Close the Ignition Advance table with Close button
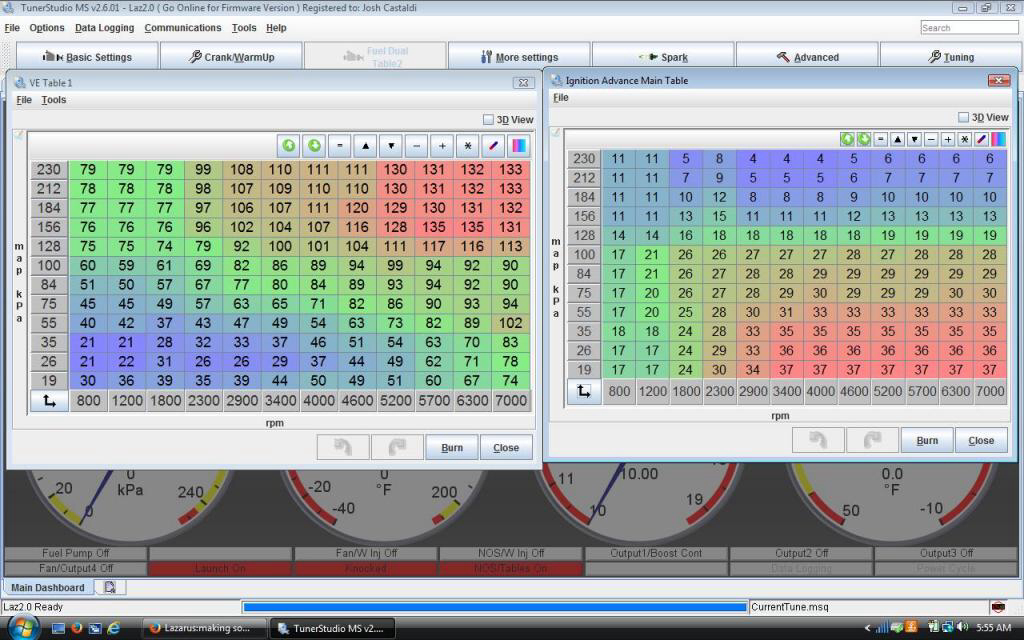Image resolution: width=1024 pixels, height=640 pixels. coord(981,440)
